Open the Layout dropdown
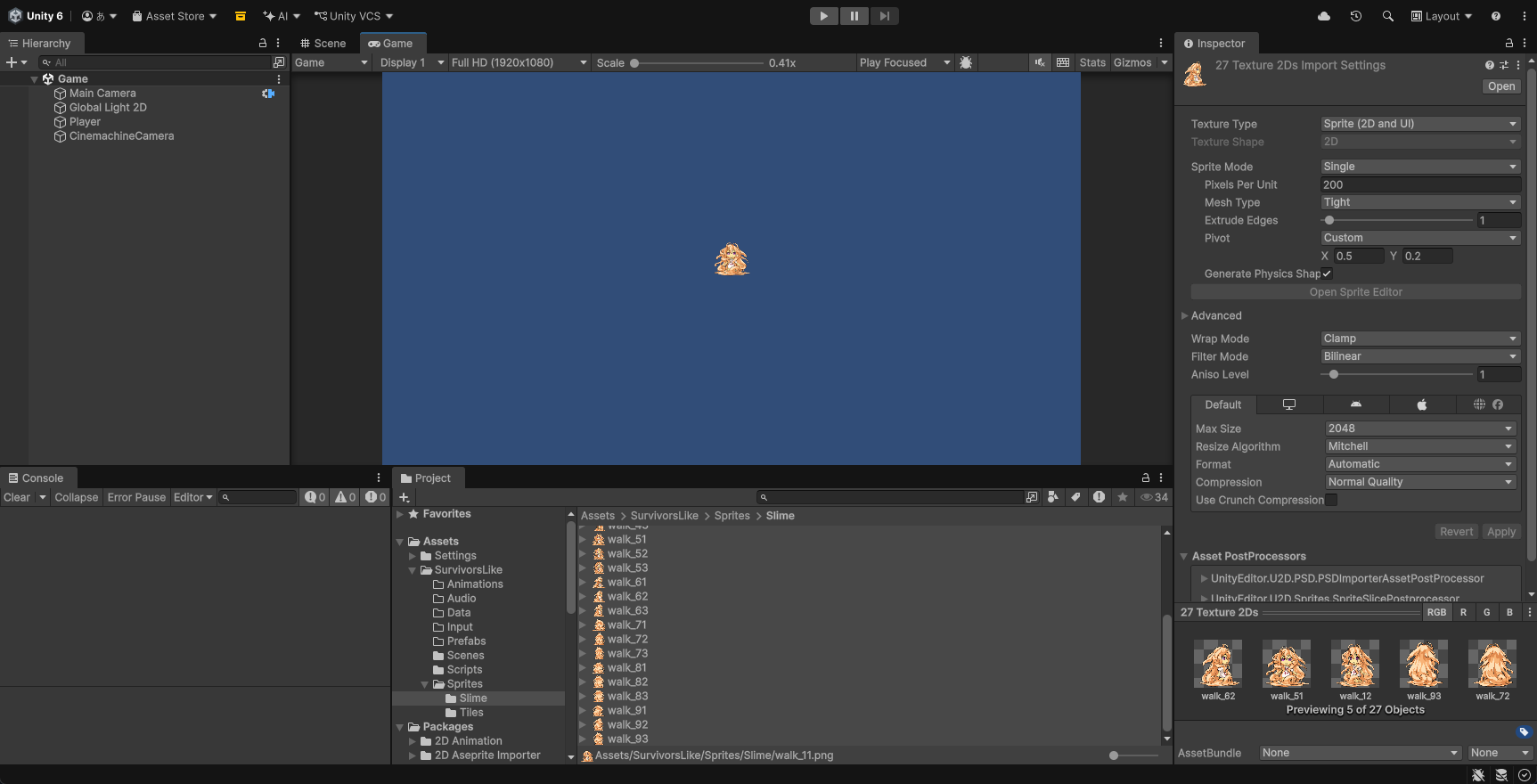The height and width of the screenshot is (784, 1537). point(1442,16)
